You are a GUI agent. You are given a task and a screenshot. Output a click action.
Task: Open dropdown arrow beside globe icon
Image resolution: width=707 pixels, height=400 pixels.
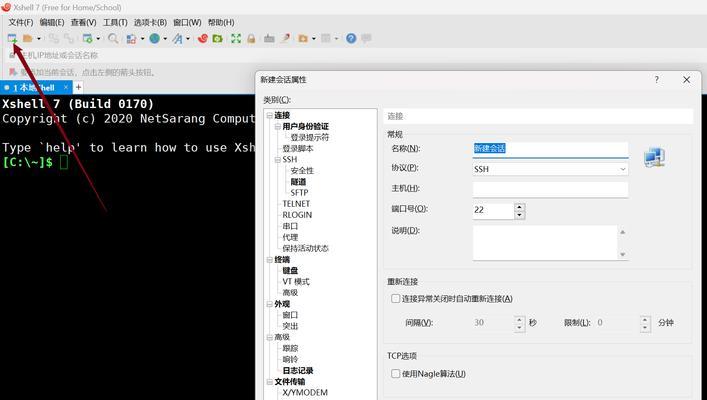point(165,39)
